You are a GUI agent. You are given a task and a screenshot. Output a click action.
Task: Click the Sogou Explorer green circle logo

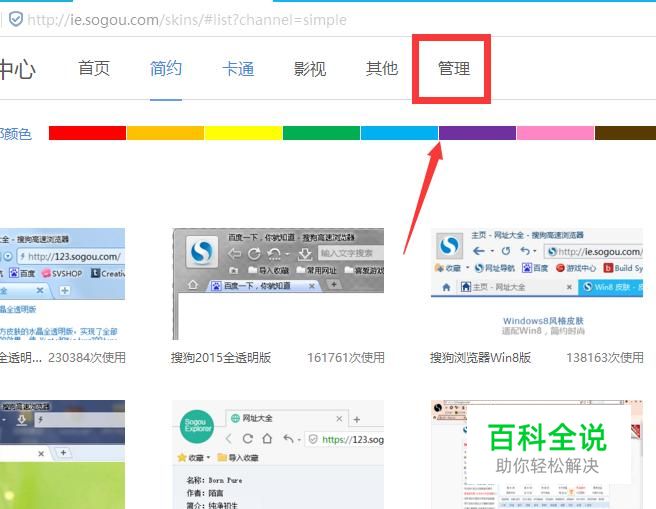tap(197, 426)
